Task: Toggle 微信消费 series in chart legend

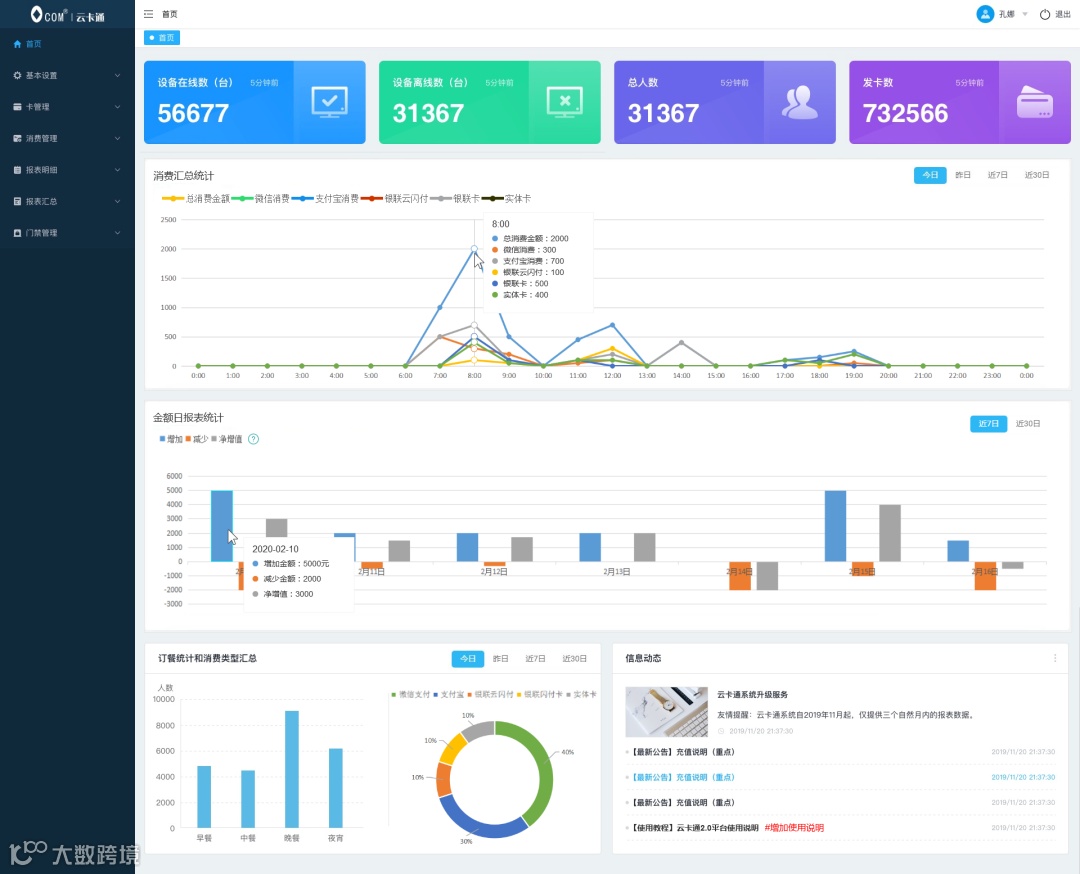Action: pyautogui.click(x=260, y=198)
